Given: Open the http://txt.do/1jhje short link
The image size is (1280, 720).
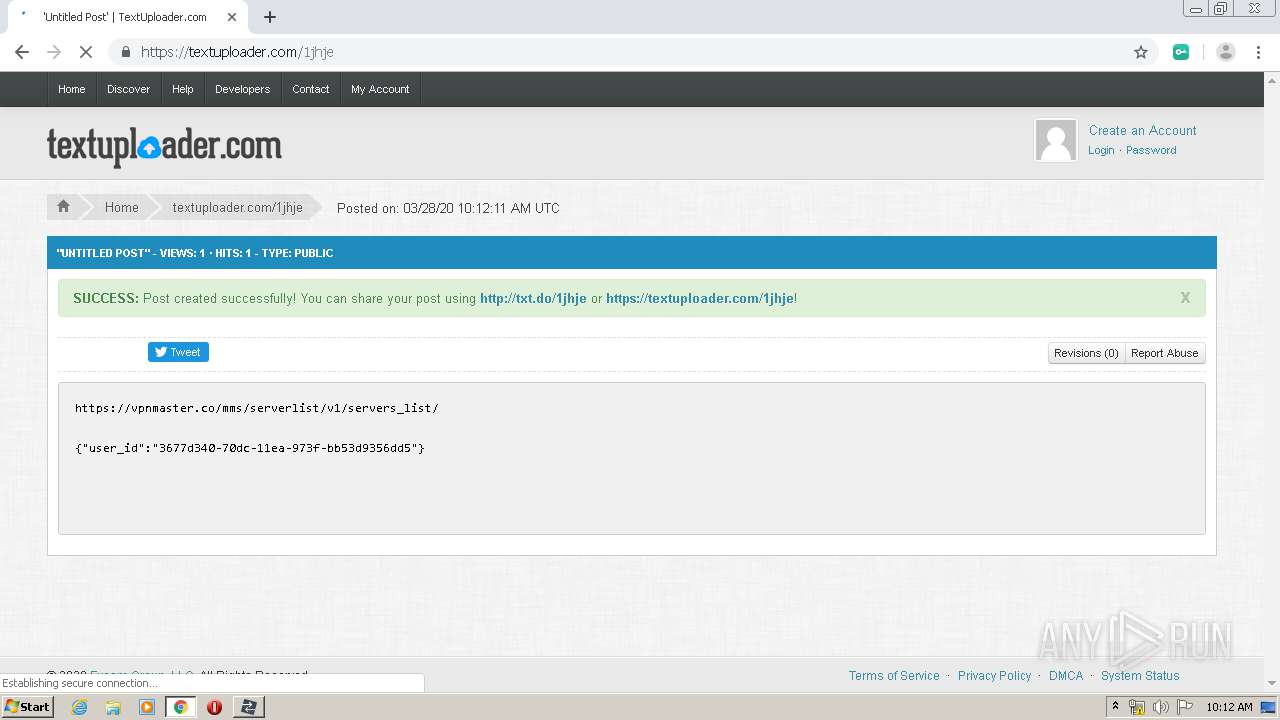Looking at the screenshot, I should point(533,298).
